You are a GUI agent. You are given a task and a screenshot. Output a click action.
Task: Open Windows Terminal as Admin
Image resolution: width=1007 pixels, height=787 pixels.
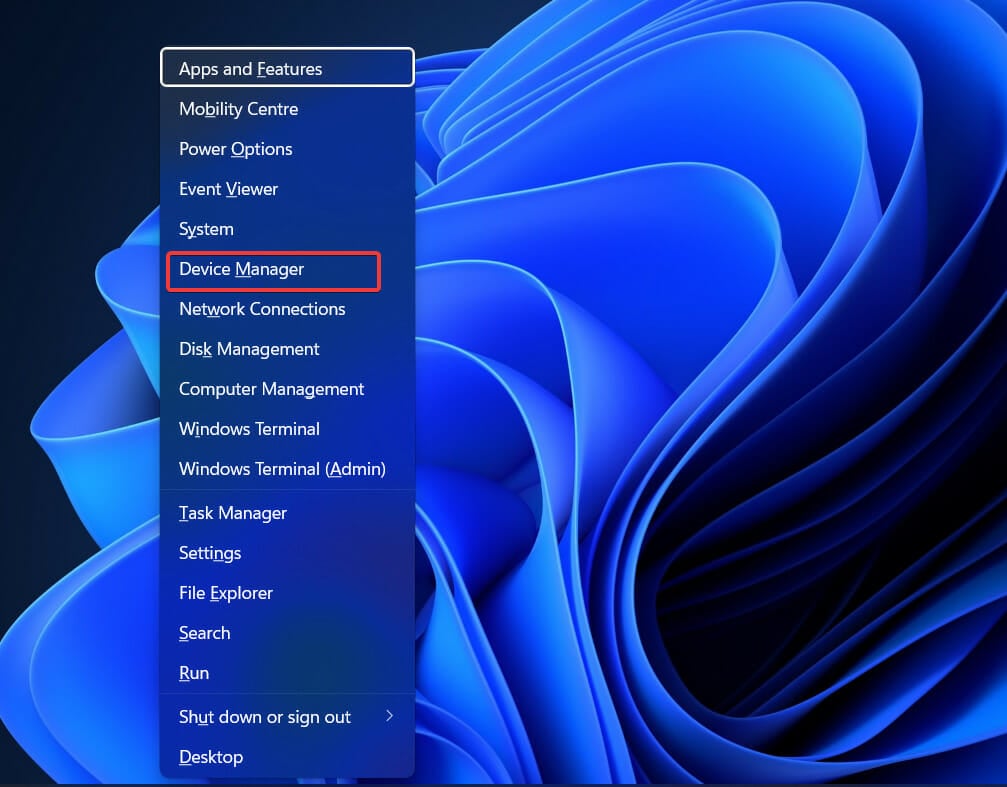tap(281, 469)
